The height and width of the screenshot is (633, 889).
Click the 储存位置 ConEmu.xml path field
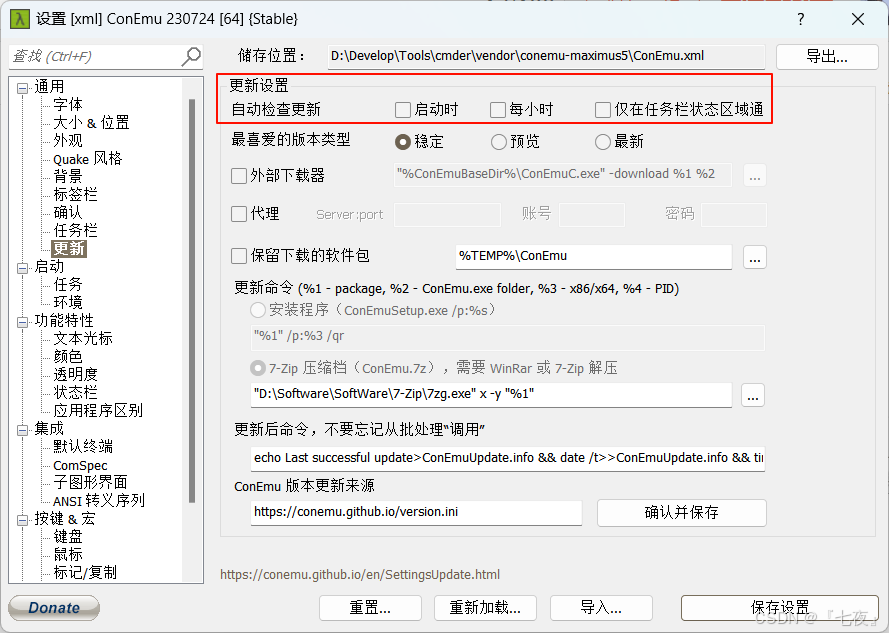[x=547, y=57]
